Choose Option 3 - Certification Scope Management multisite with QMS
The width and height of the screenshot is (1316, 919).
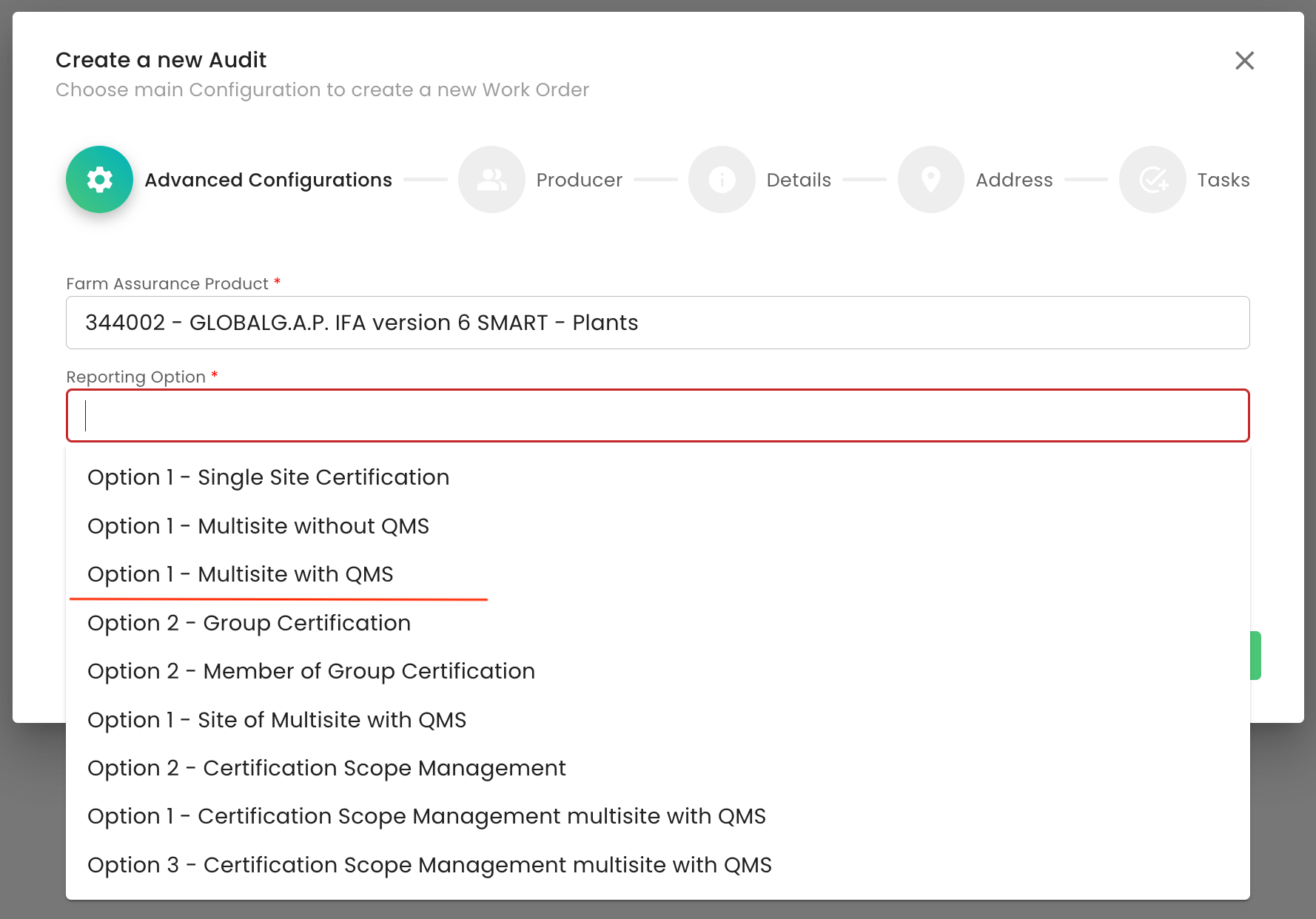657,865
